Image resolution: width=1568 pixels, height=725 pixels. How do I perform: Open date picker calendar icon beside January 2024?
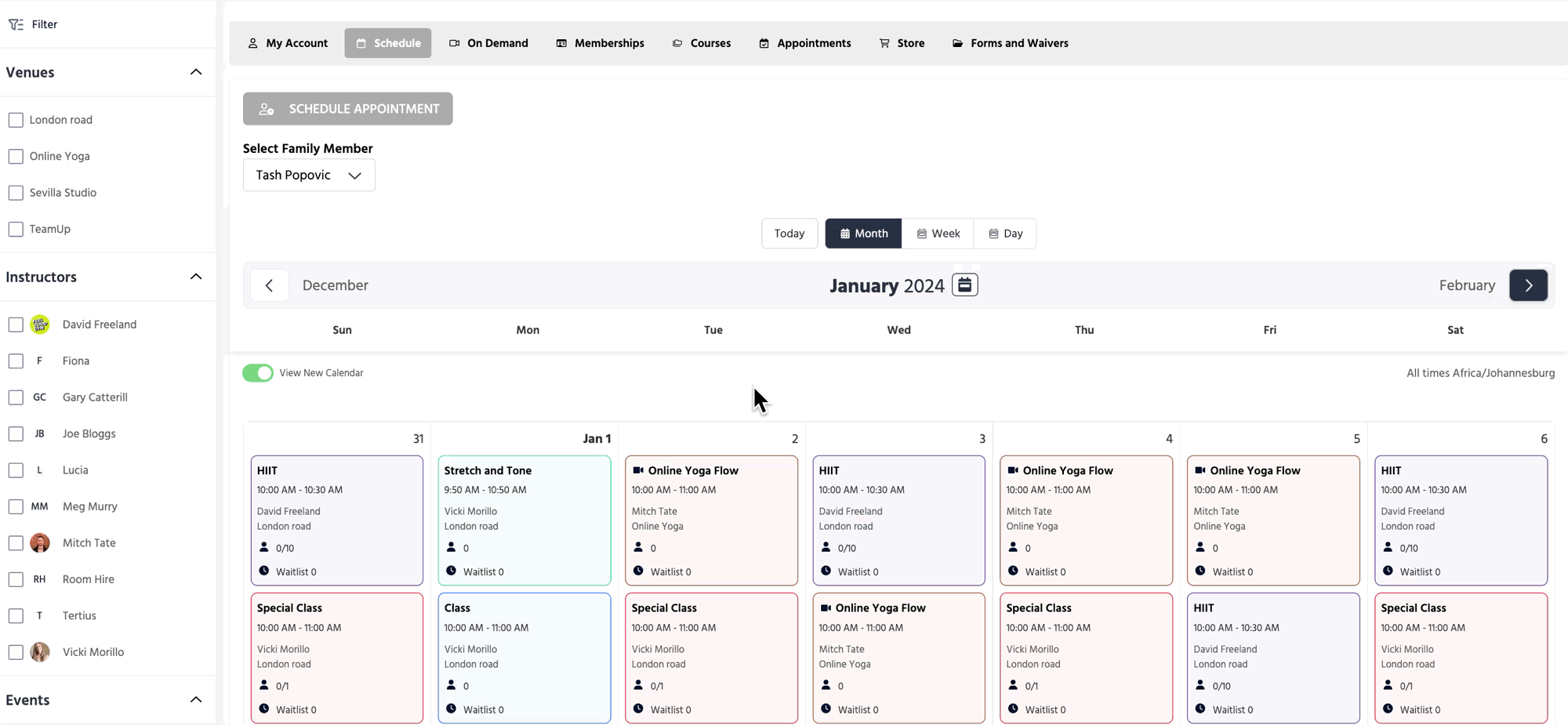(964, 285)
